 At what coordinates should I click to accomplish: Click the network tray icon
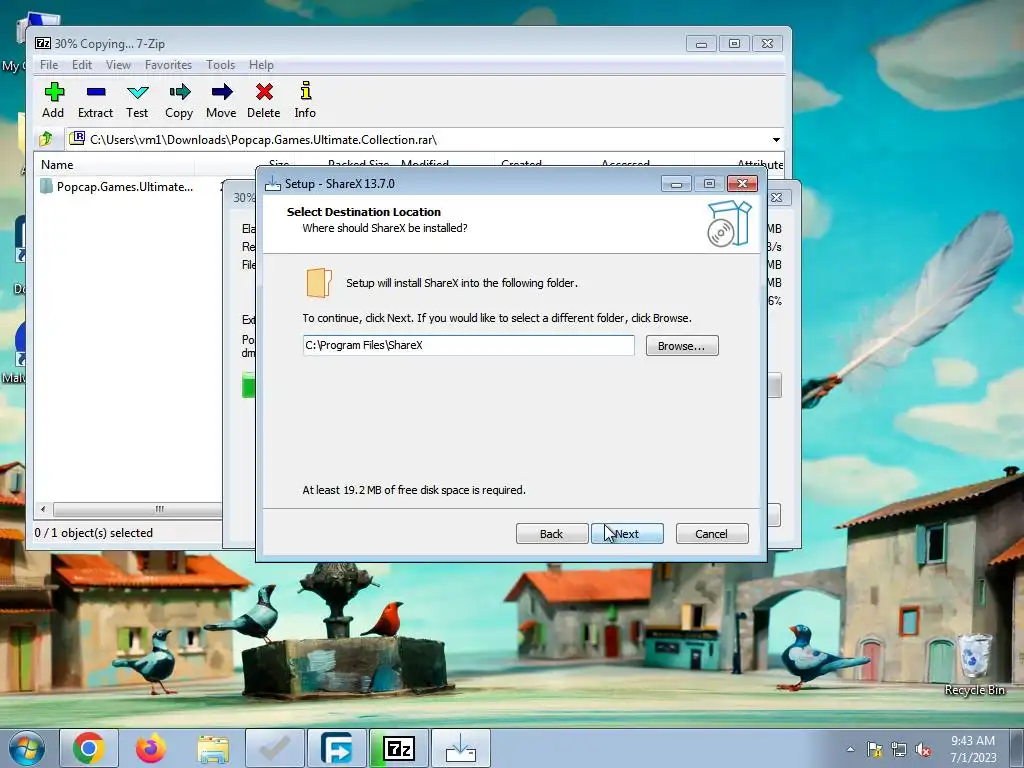tap(899, 749)
